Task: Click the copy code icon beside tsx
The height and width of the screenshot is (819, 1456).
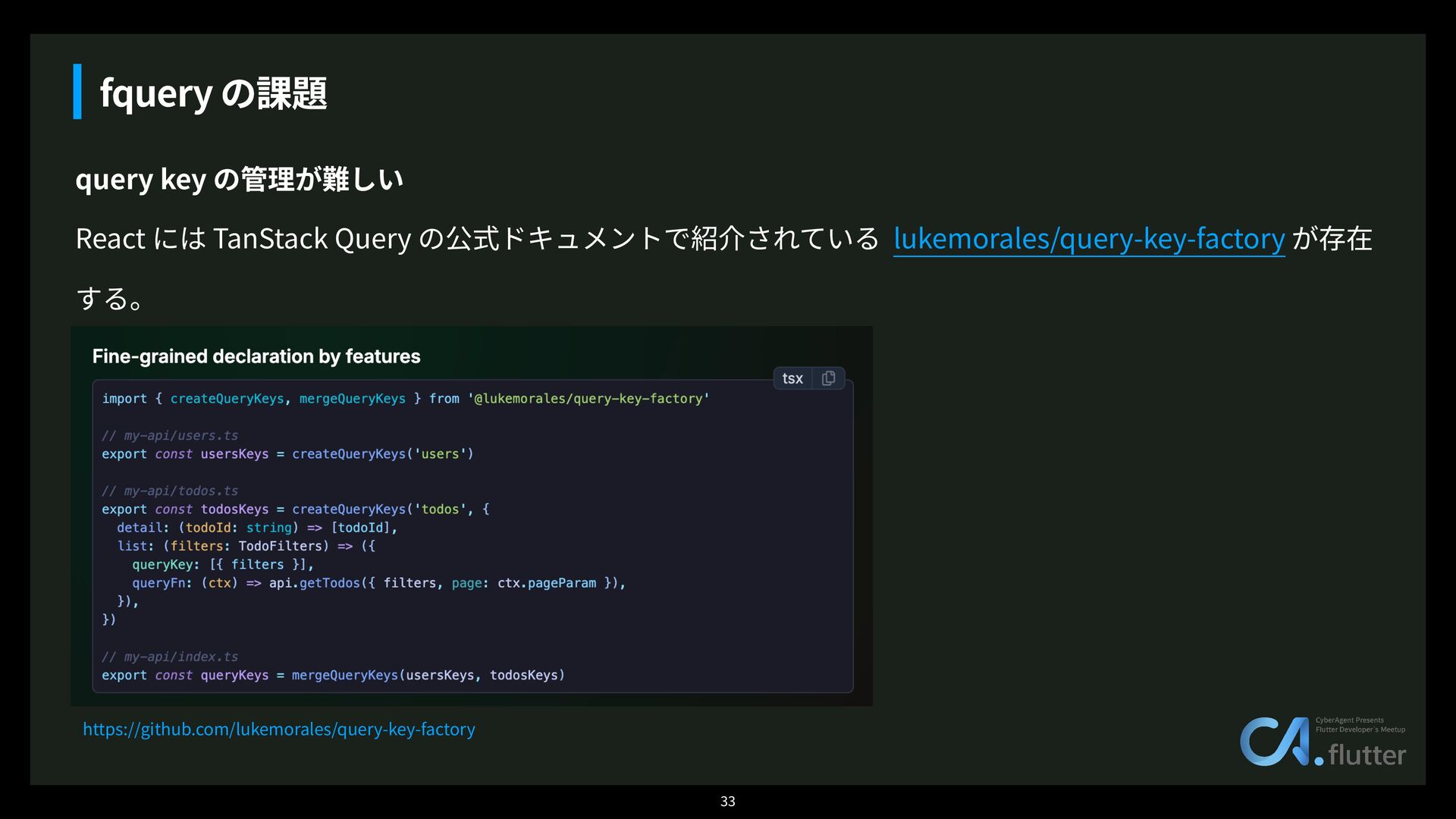Action: coord(828,378)
